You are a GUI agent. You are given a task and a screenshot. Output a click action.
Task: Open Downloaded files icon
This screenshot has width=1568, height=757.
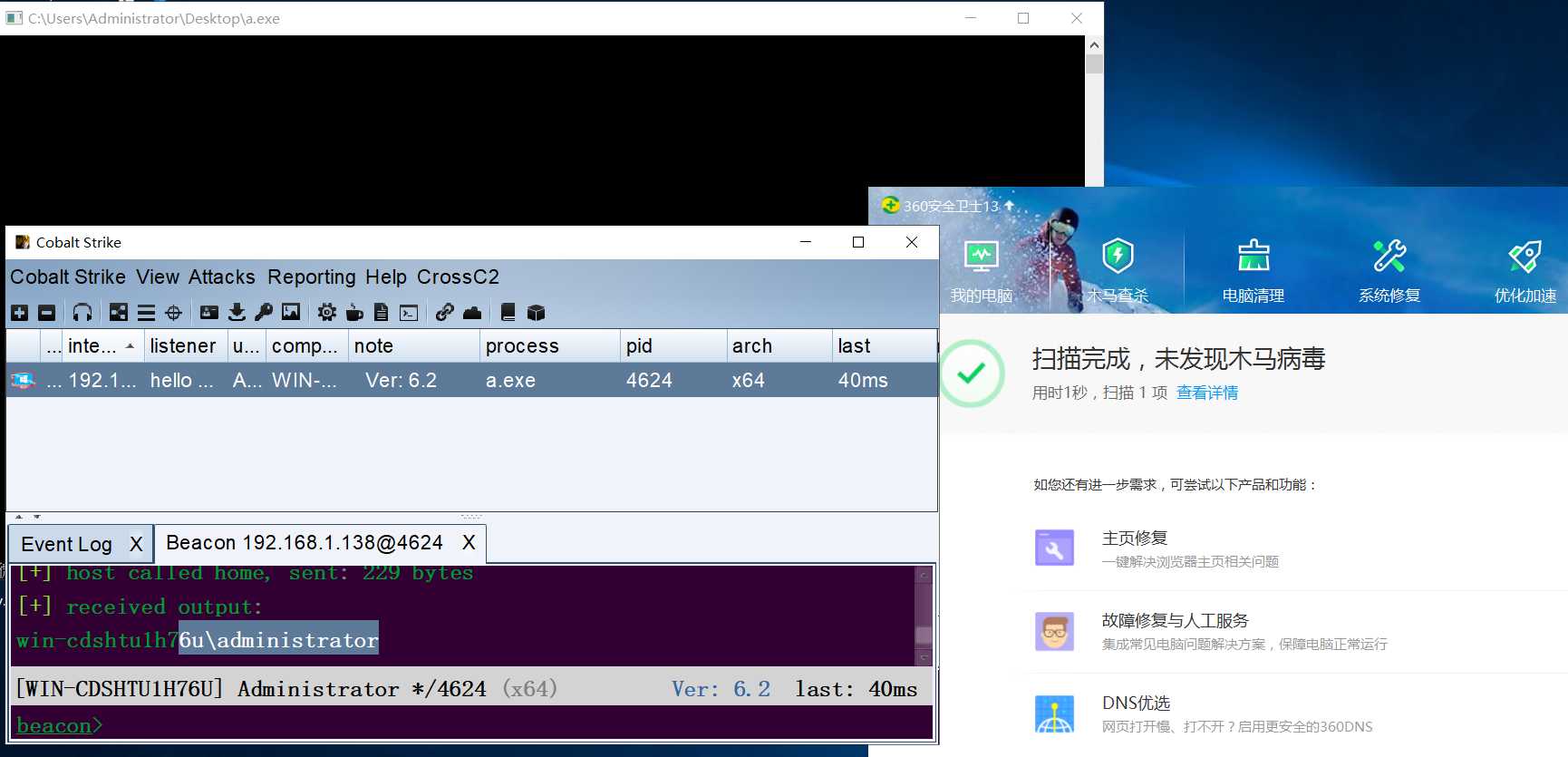coord(237,313)
